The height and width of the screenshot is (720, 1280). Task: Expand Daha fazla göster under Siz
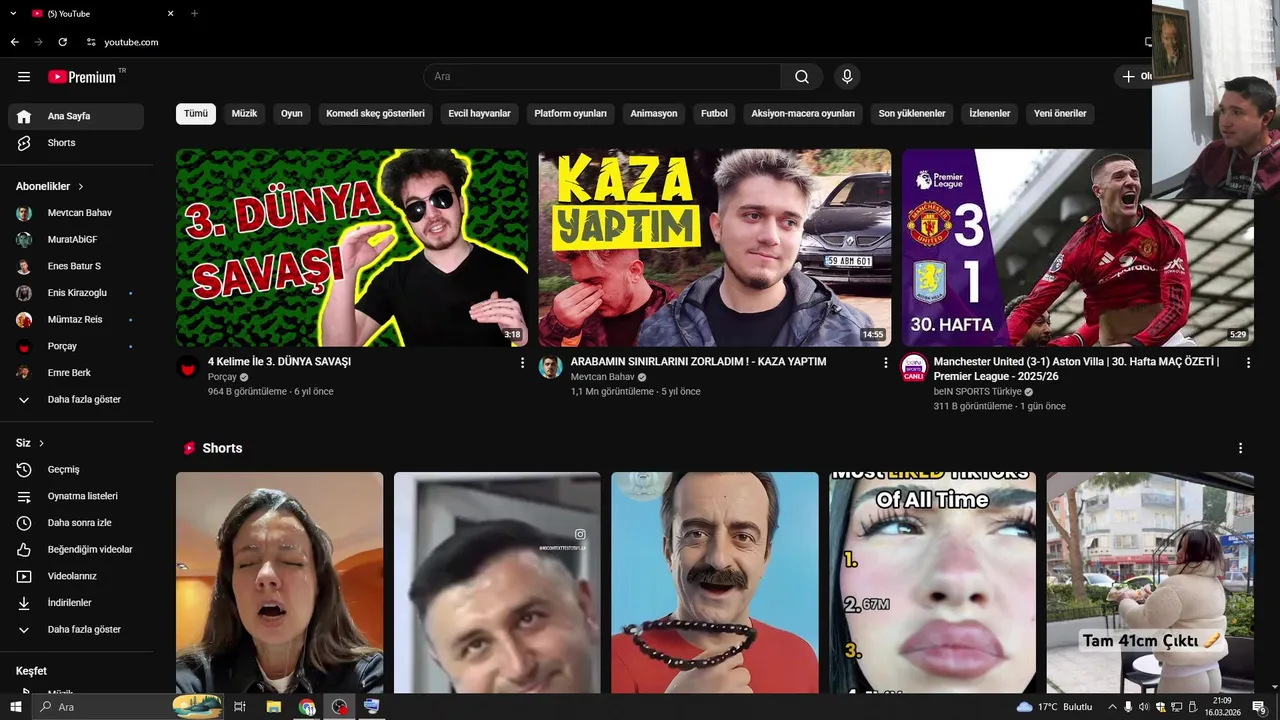click(76, 630)
